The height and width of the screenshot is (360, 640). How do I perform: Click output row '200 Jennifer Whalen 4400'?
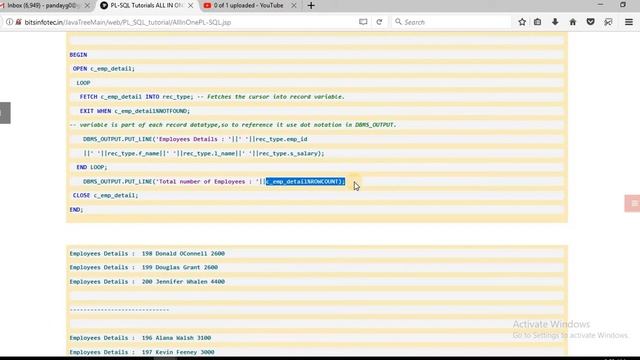147,282
